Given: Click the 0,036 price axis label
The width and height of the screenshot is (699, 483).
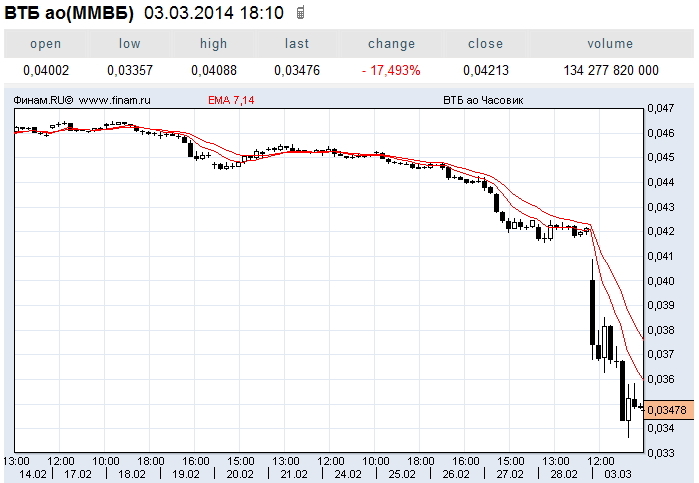Looking at the screenshot, I should click(661, 379).
